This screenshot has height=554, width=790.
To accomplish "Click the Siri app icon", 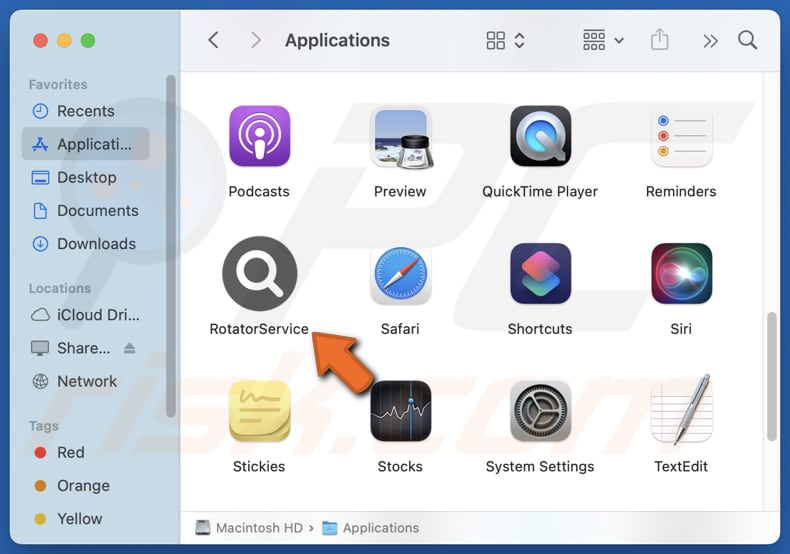I will pos(681,273).
